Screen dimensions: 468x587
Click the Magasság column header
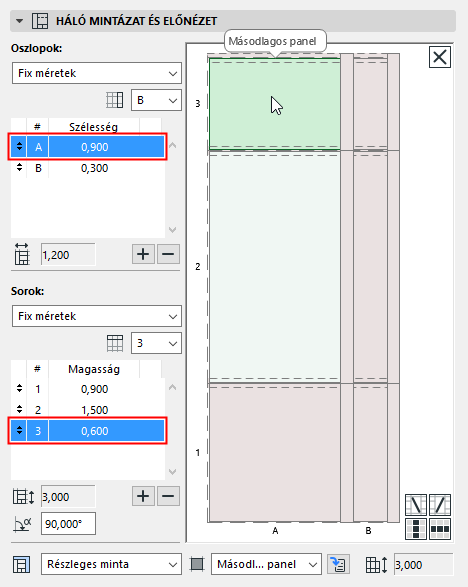coord(94,369)
